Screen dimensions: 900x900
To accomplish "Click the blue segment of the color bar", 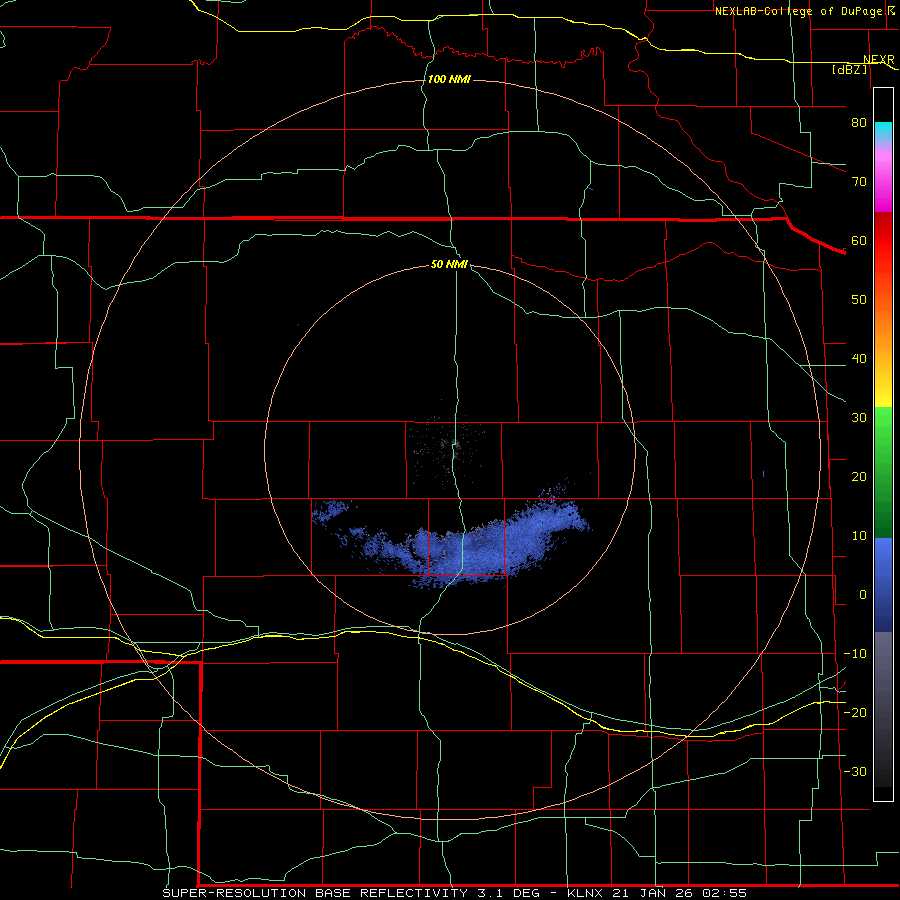I will [x=883, y=585].
